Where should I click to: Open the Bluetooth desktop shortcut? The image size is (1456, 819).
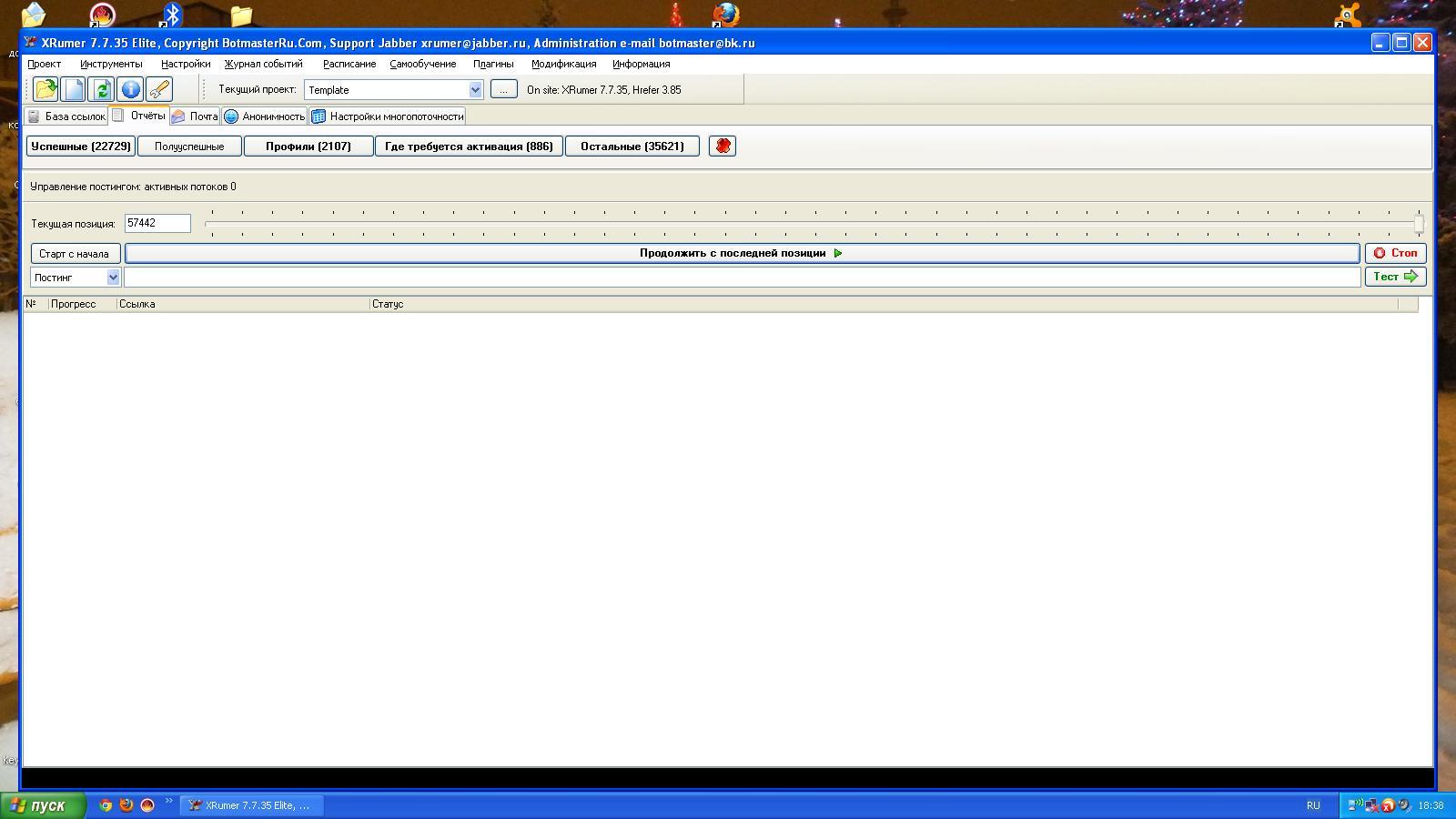(171, 15)
